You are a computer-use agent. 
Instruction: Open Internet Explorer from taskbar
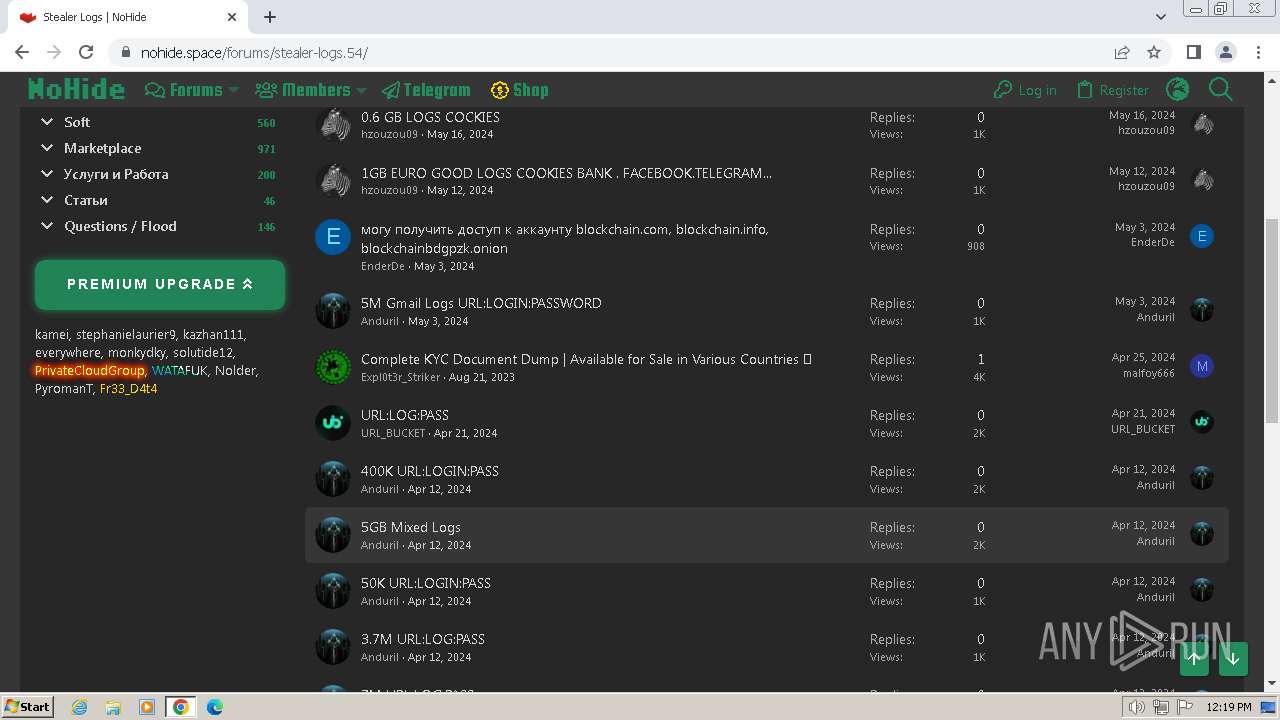79,707
